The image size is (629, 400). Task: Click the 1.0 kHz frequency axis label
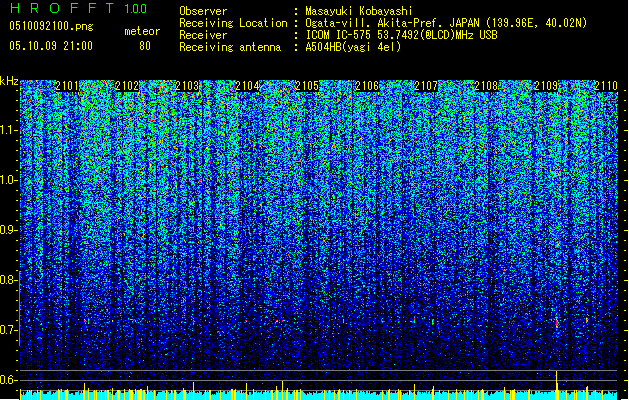[8, 181]
